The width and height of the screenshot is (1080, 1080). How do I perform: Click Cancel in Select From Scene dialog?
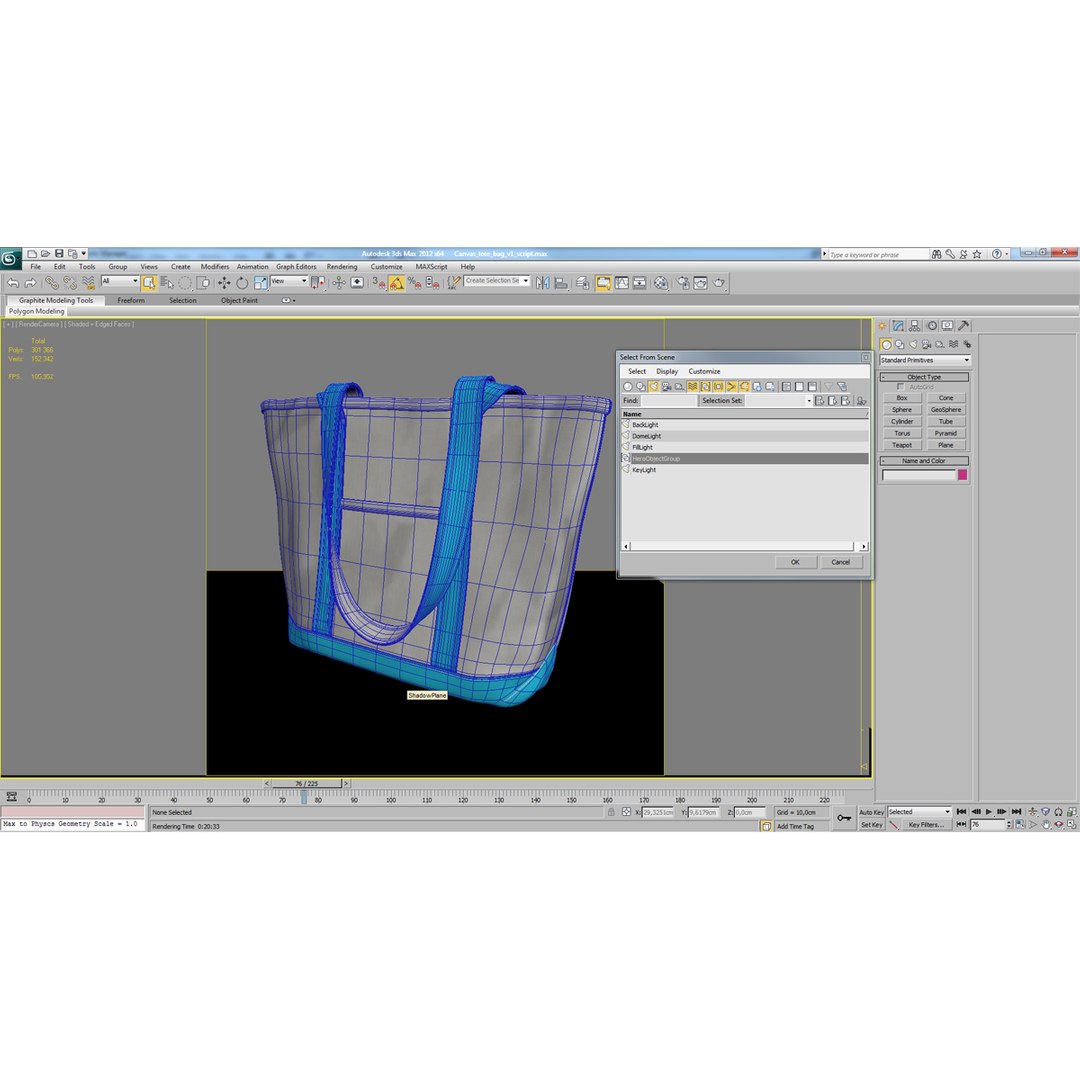[840, 562]
